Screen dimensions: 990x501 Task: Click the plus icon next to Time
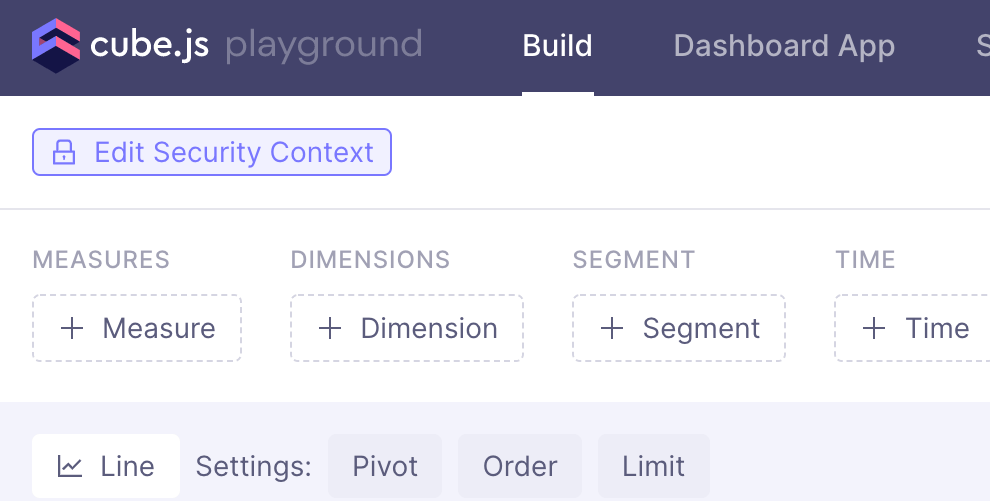point(874,328)
